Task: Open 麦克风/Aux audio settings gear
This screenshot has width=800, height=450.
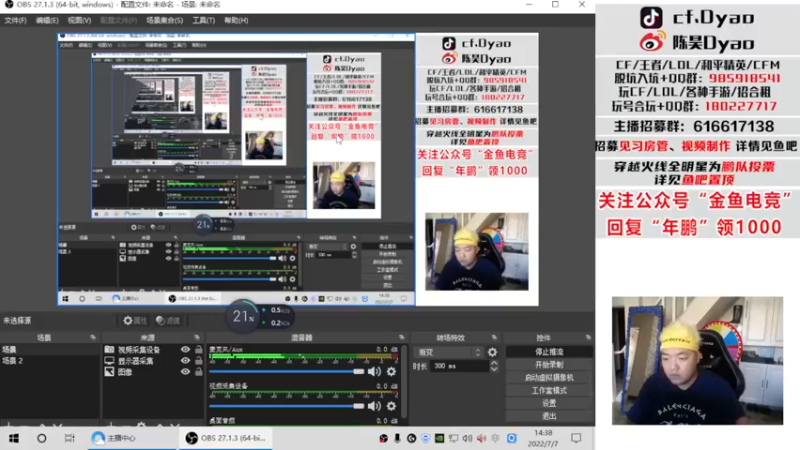Action: click(391, 371)
